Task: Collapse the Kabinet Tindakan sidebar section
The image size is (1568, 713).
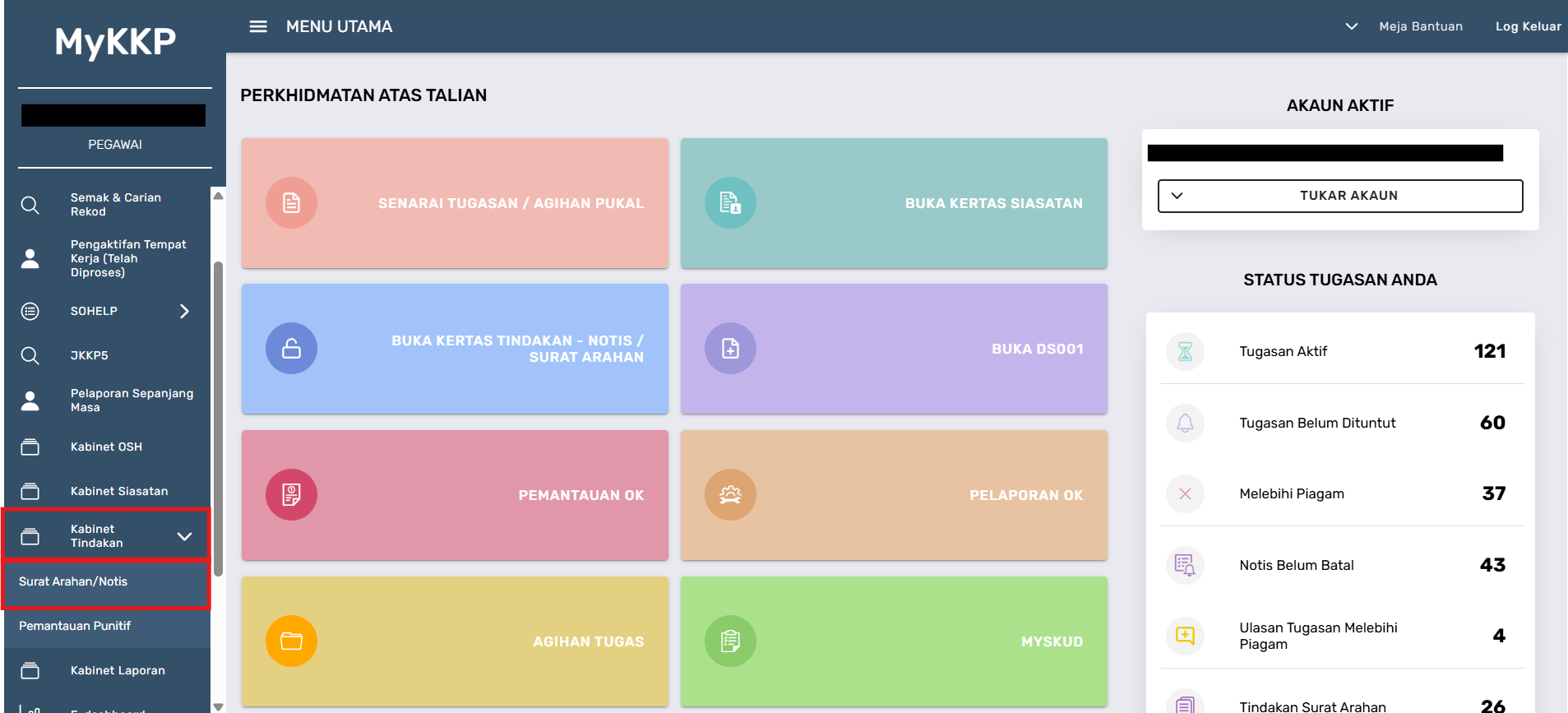Action: click(184, 536)
